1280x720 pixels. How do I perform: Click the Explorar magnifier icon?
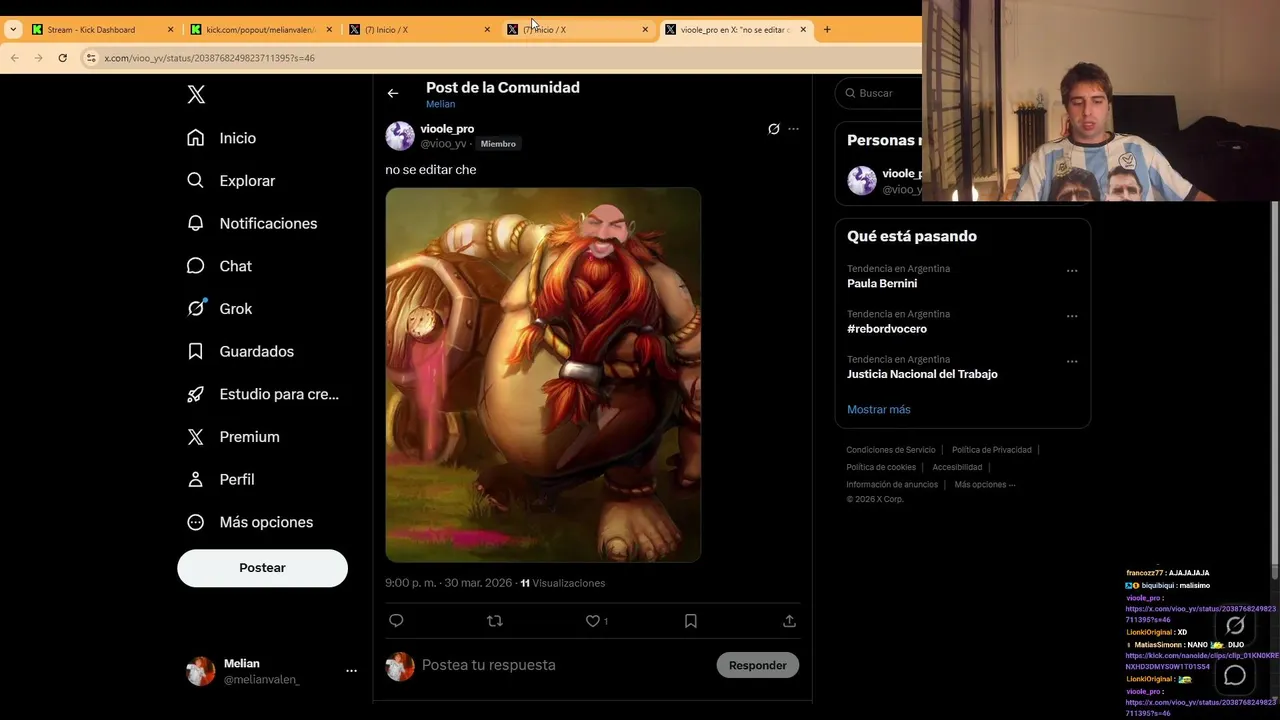(x=196, y=181)
